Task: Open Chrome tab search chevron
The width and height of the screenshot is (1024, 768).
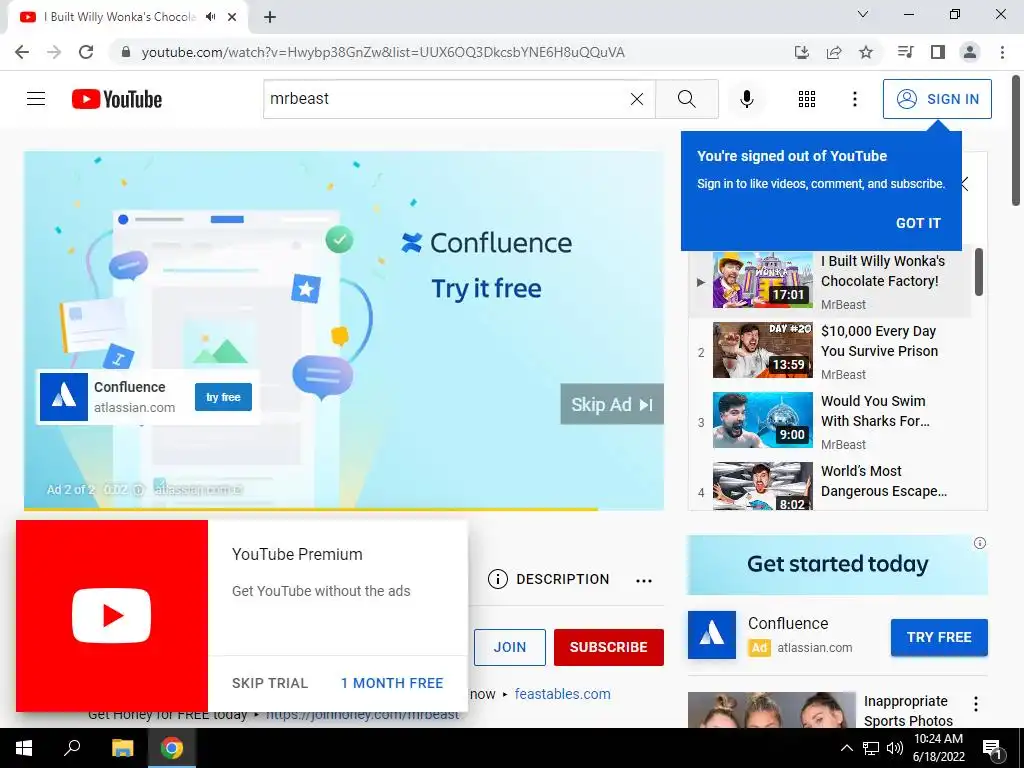Action: [x=863, y=14]
